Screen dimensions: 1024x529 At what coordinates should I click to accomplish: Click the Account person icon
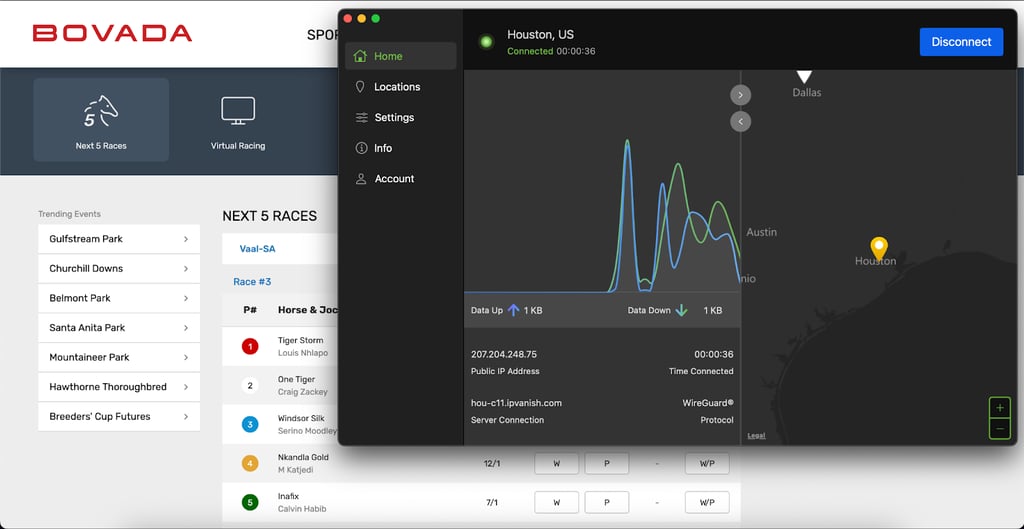point(360,179)
